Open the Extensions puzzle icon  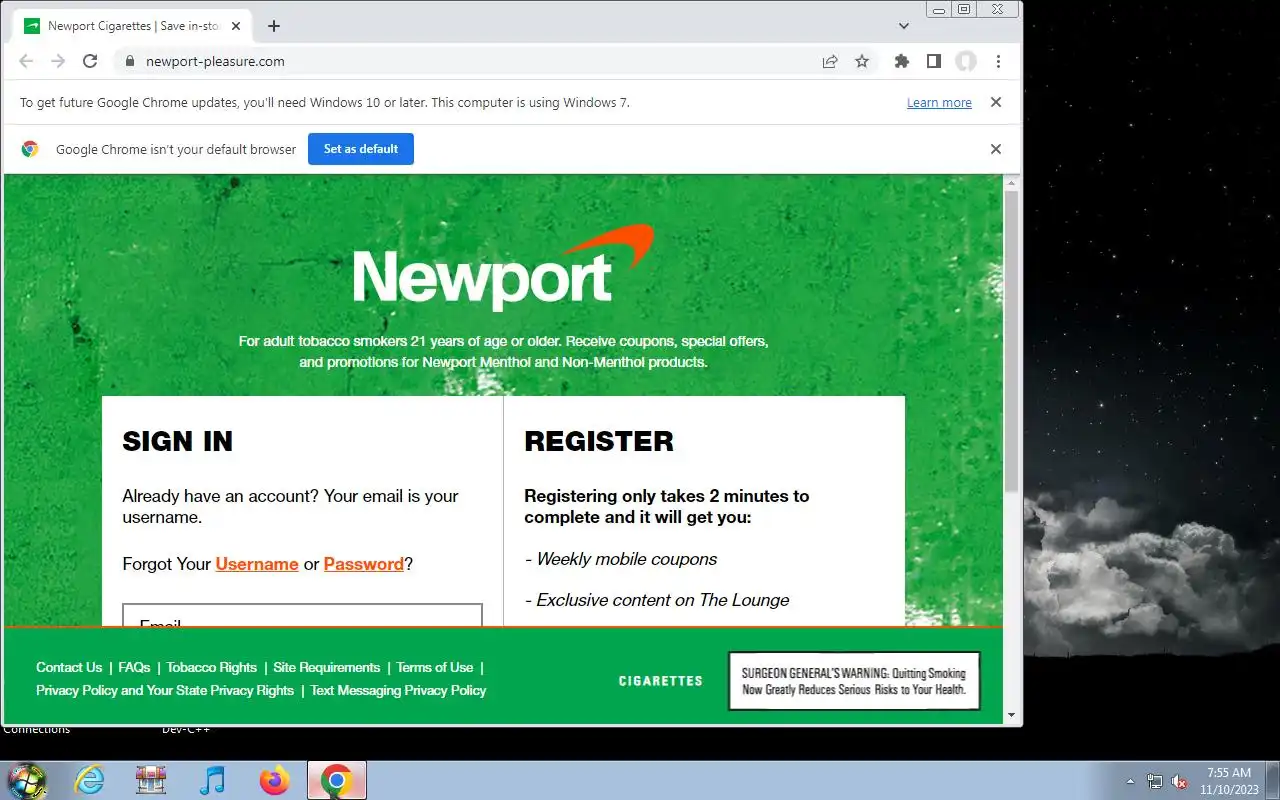pyautogui.click(x=901, y=61)
